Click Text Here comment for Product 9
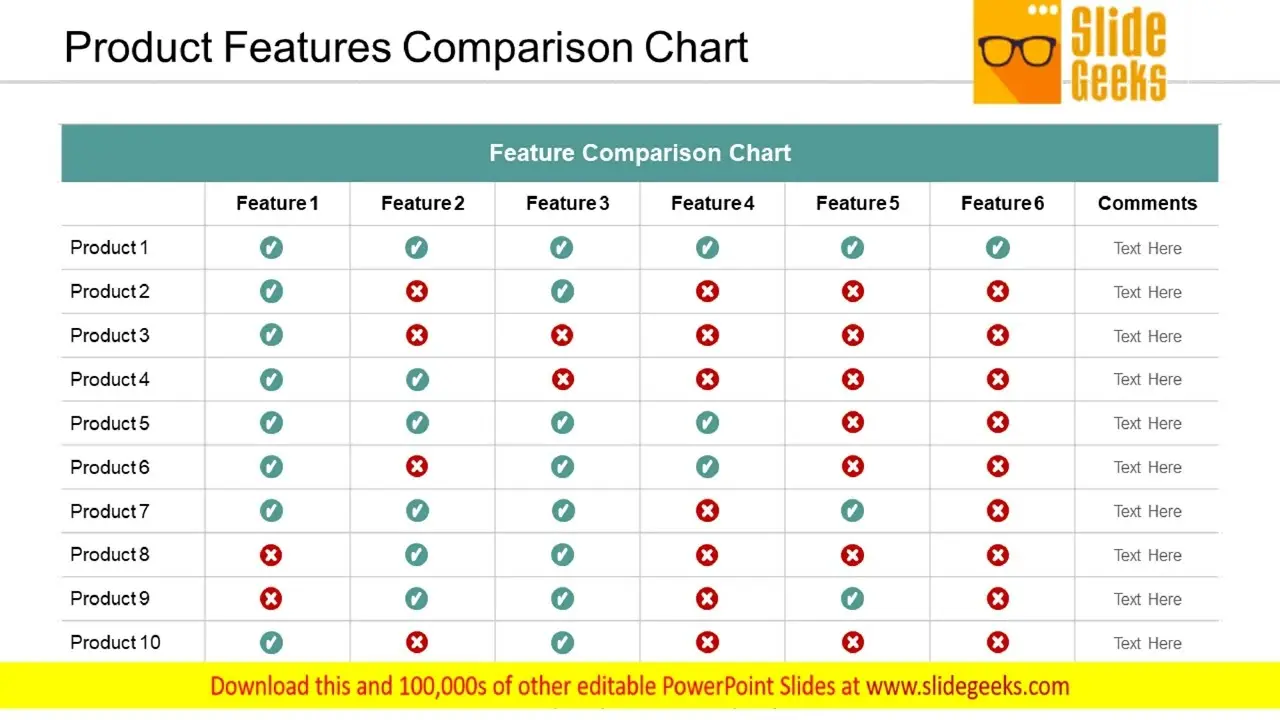Viewport: 1280px width, 720px height. 1148,599
